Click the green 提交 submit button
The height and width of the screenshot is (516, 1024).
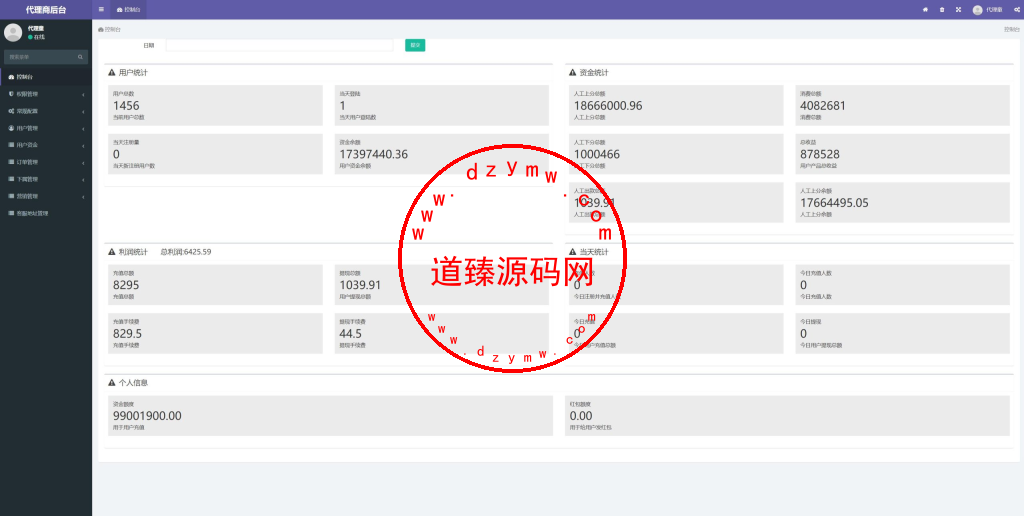[415, 45]
